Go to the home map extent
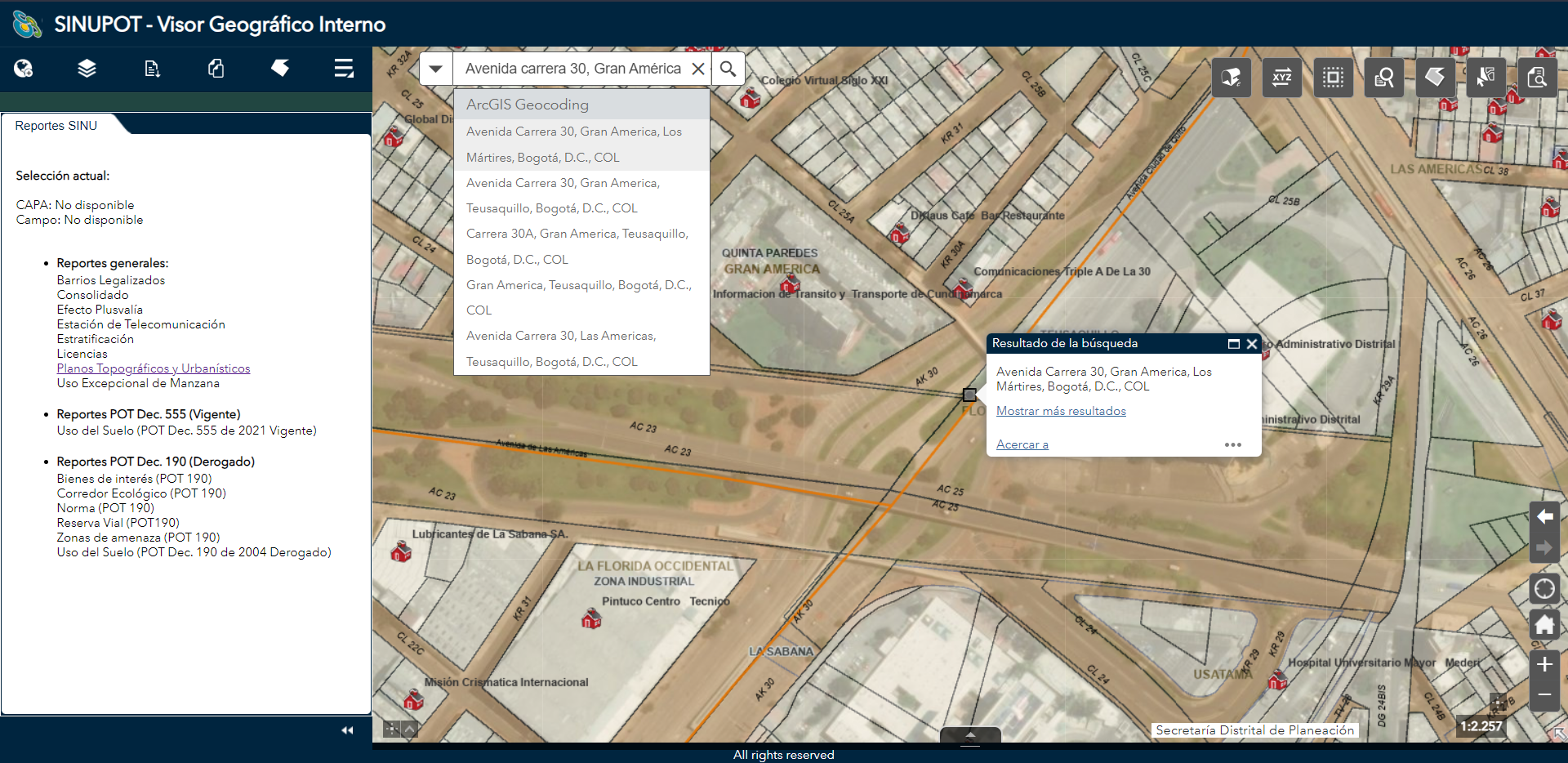Screen dimensions: 1568x763 [1544, 625]
